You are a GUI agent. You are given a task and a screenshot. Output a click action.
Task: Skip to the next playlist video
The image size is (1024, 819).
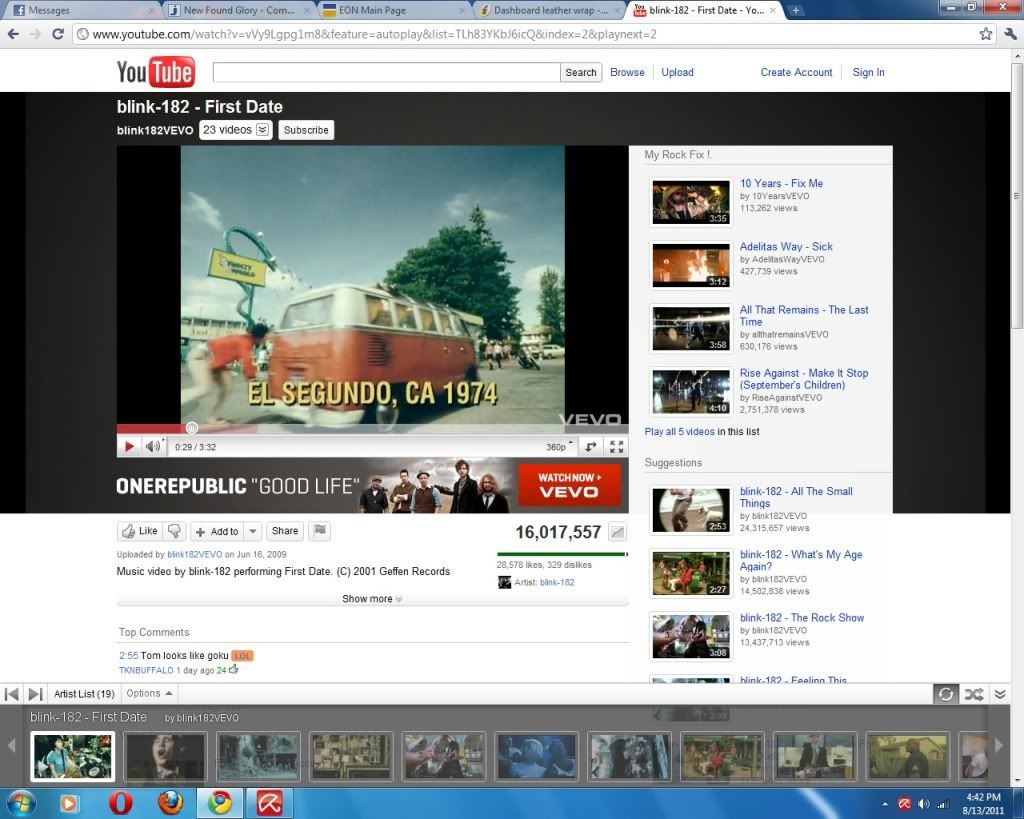point(35,693)
